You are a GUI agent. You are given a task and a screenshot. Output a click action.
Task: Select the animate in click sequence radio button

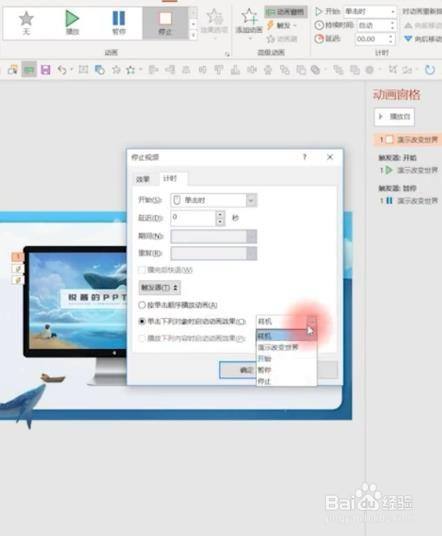142,305
